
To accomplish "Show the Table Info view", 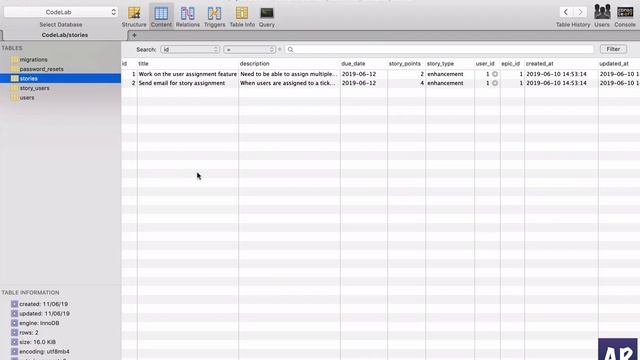I will point(242,17).
